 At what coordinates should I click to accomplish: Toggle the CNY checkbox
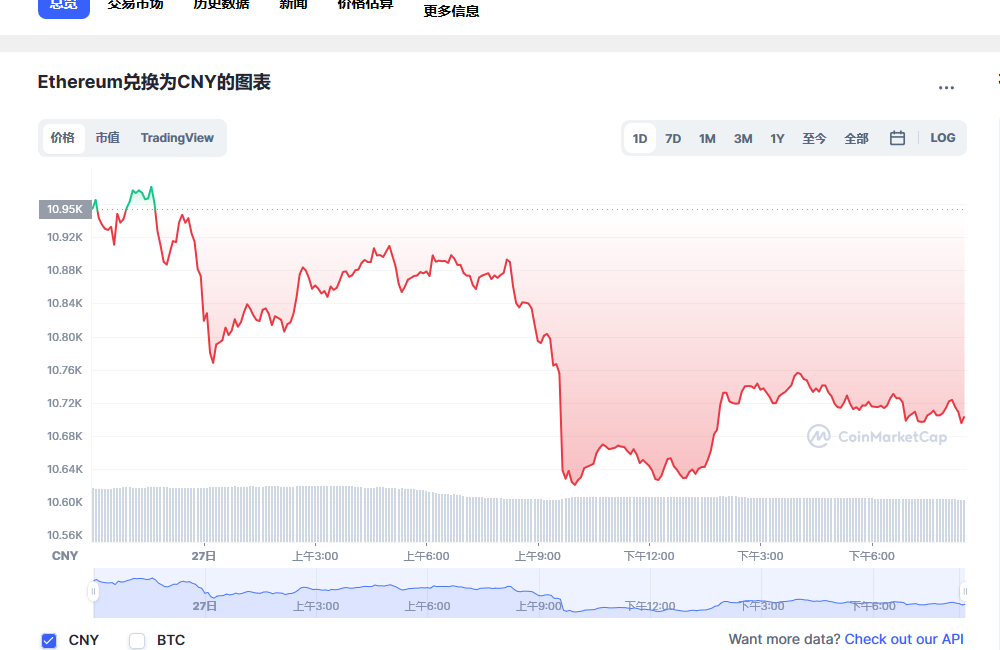49,640
